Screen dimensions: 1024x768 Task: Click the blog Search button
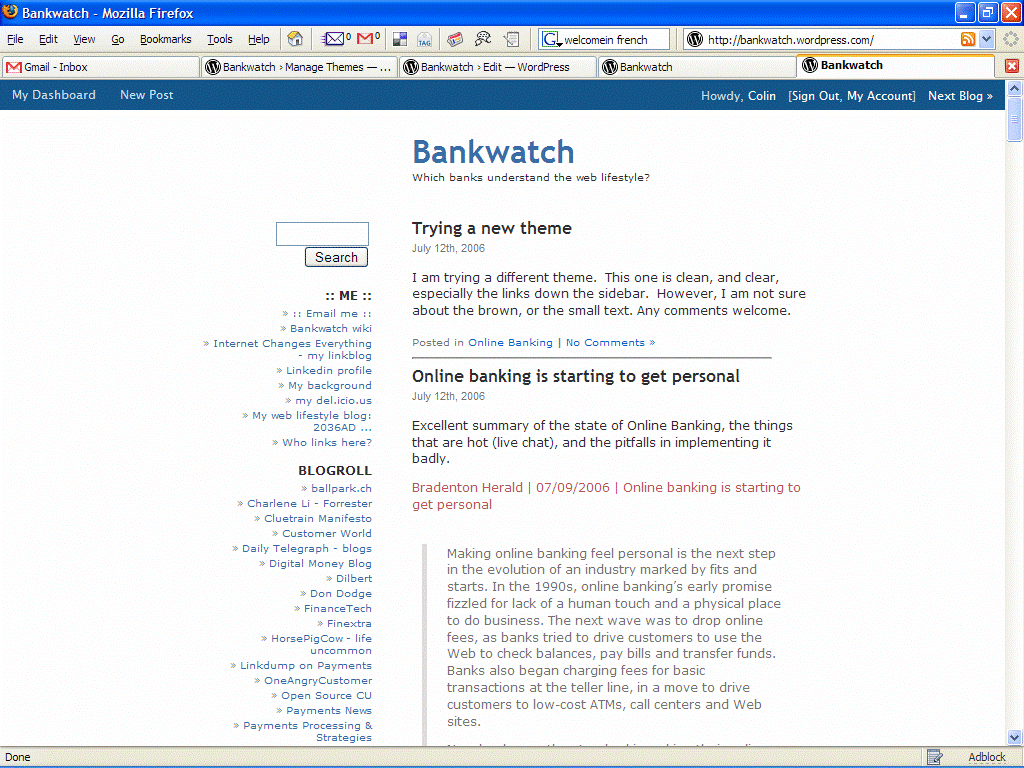[336, 257]
